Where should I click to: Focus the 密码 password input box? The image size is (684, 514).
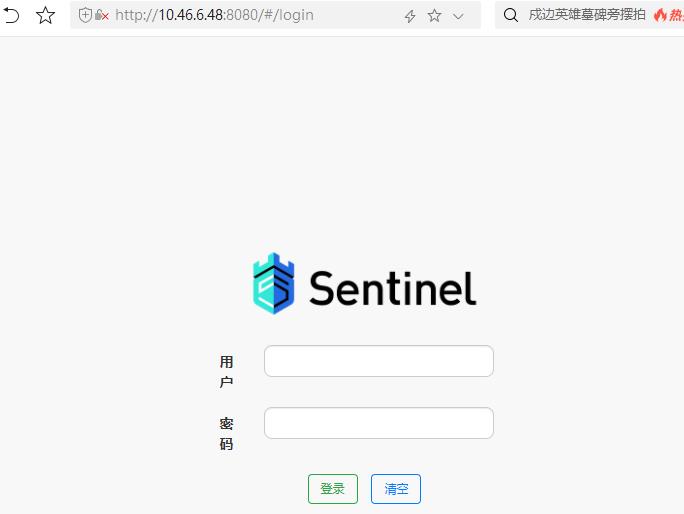pyautogui.click(x=379, y=423)
